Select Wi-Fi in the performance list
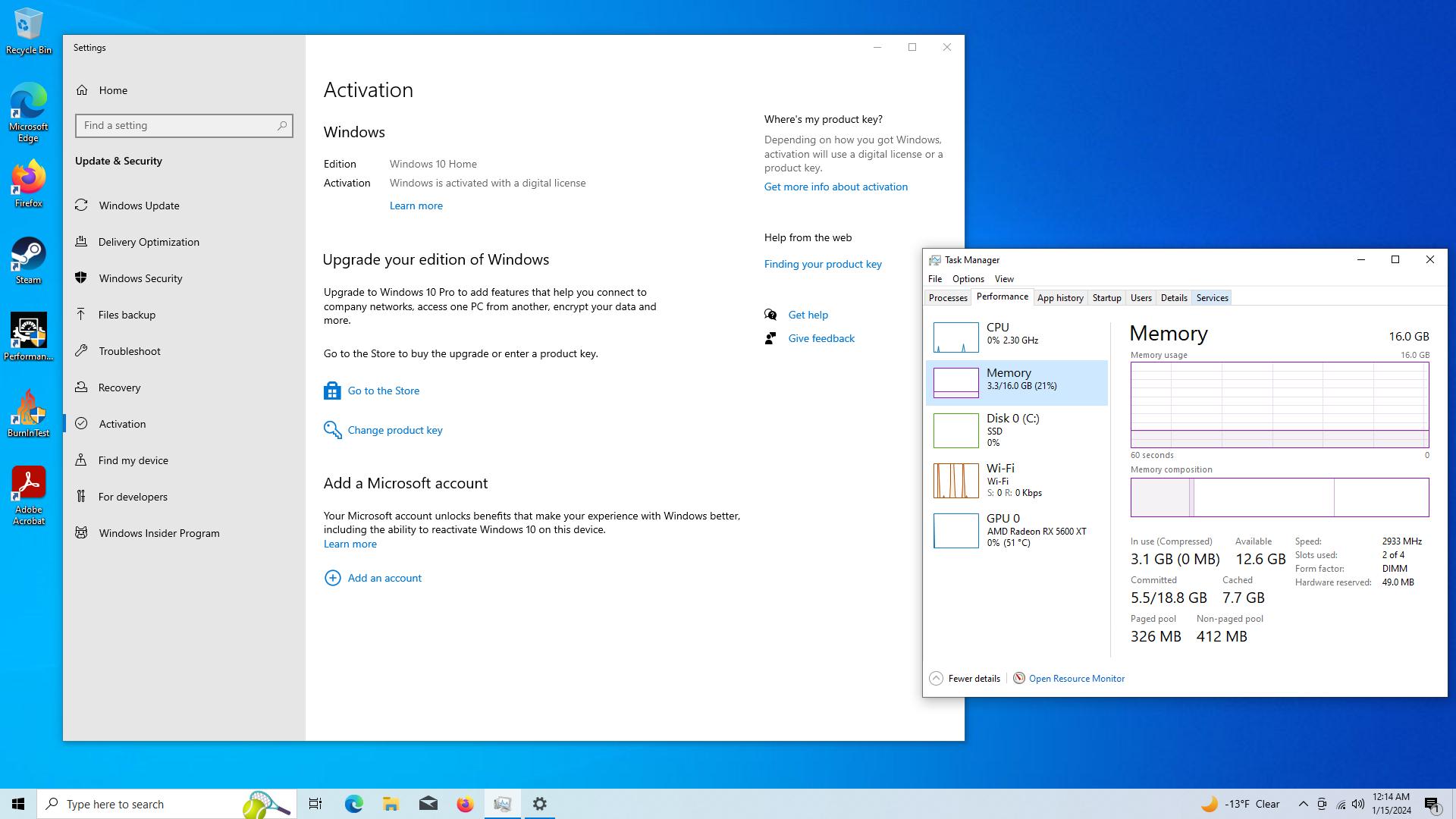The image size is (1456, 819). click(x=1017, y=481)
